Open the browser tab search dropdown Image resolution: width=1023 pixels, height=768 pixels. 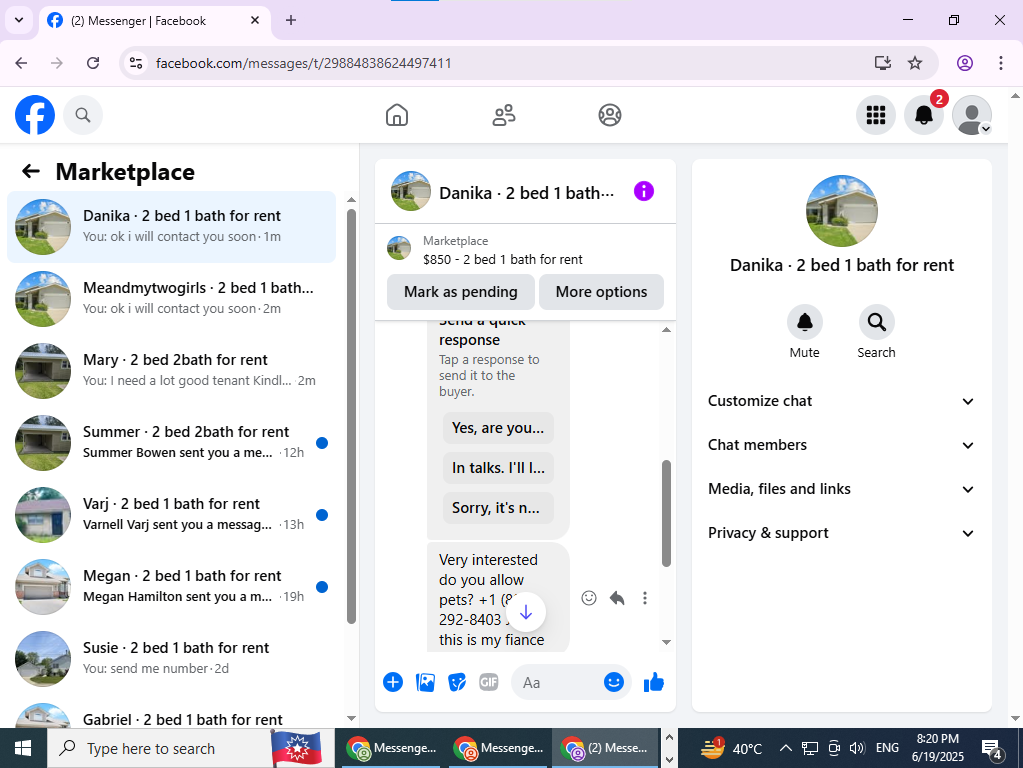[x=19, y=20]
